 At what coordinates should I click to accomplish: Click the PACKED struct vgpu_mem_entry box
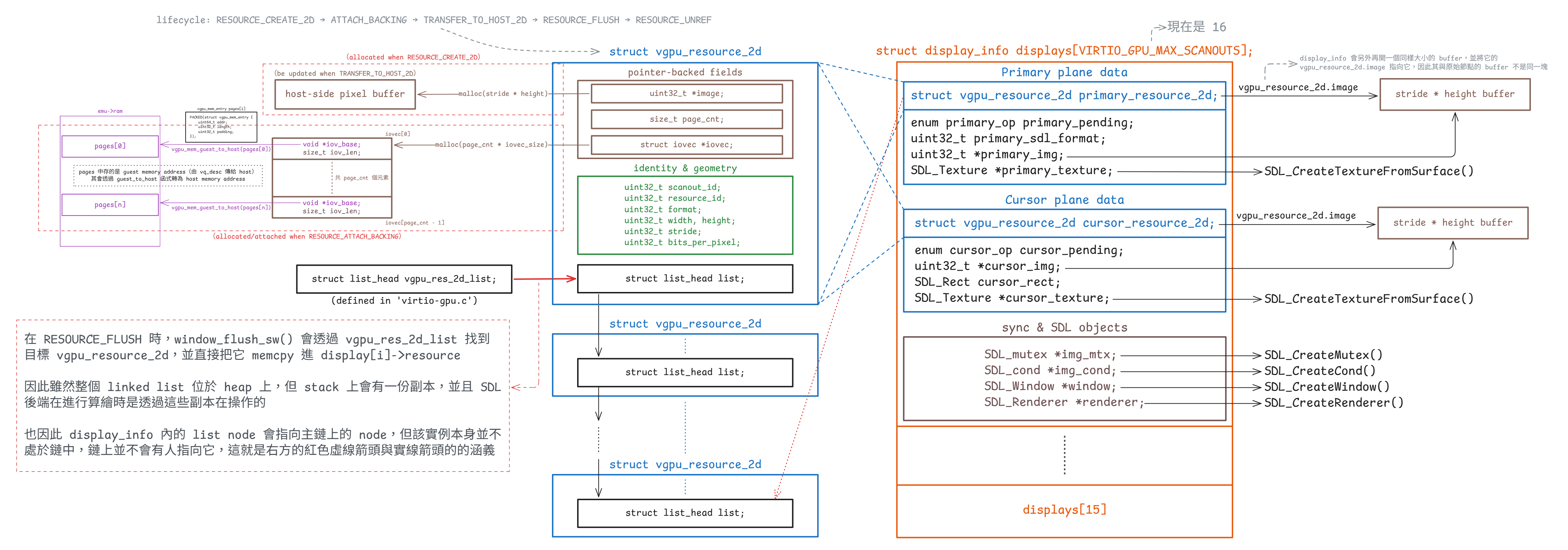[x=221, y=127]
